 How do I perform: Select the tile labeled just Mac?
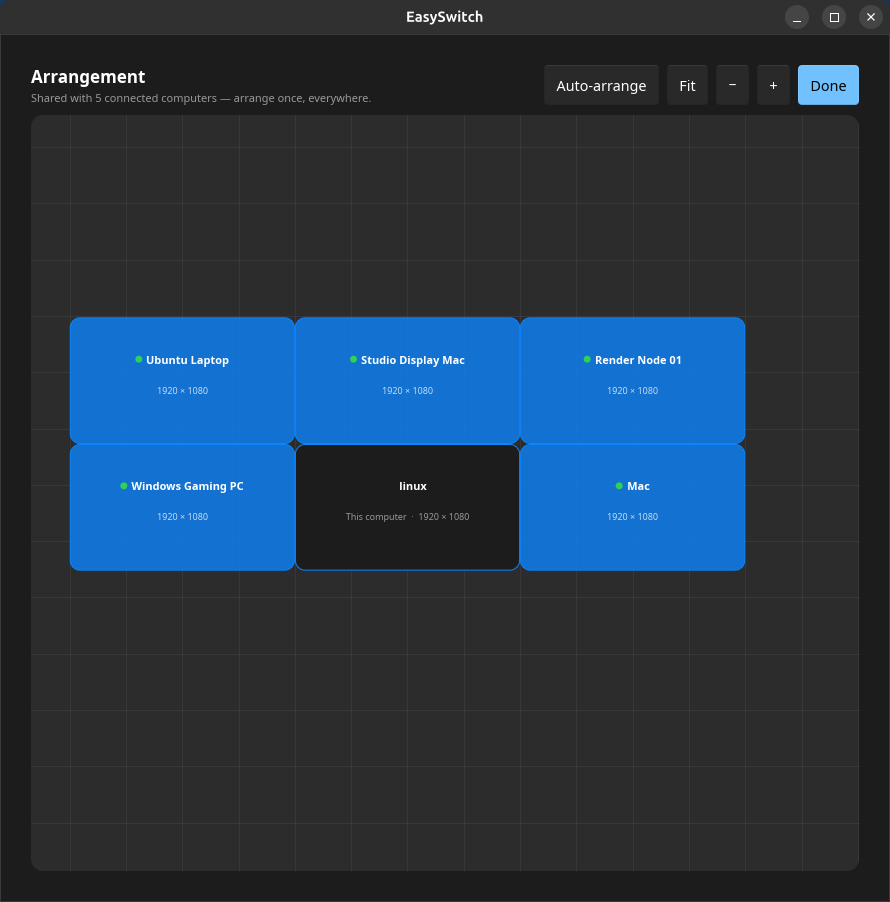(632, 507)
